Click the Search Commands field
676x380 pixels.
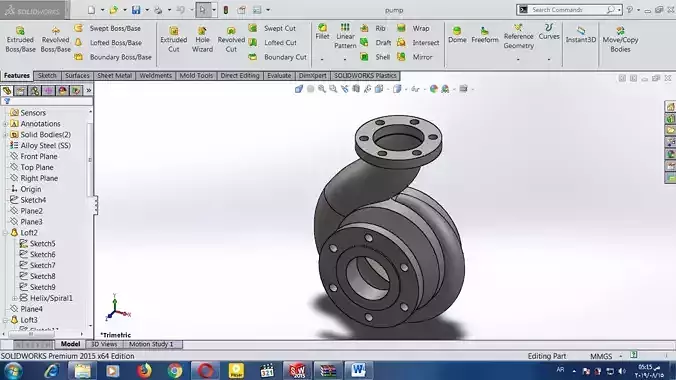click(x=568, y=9)
